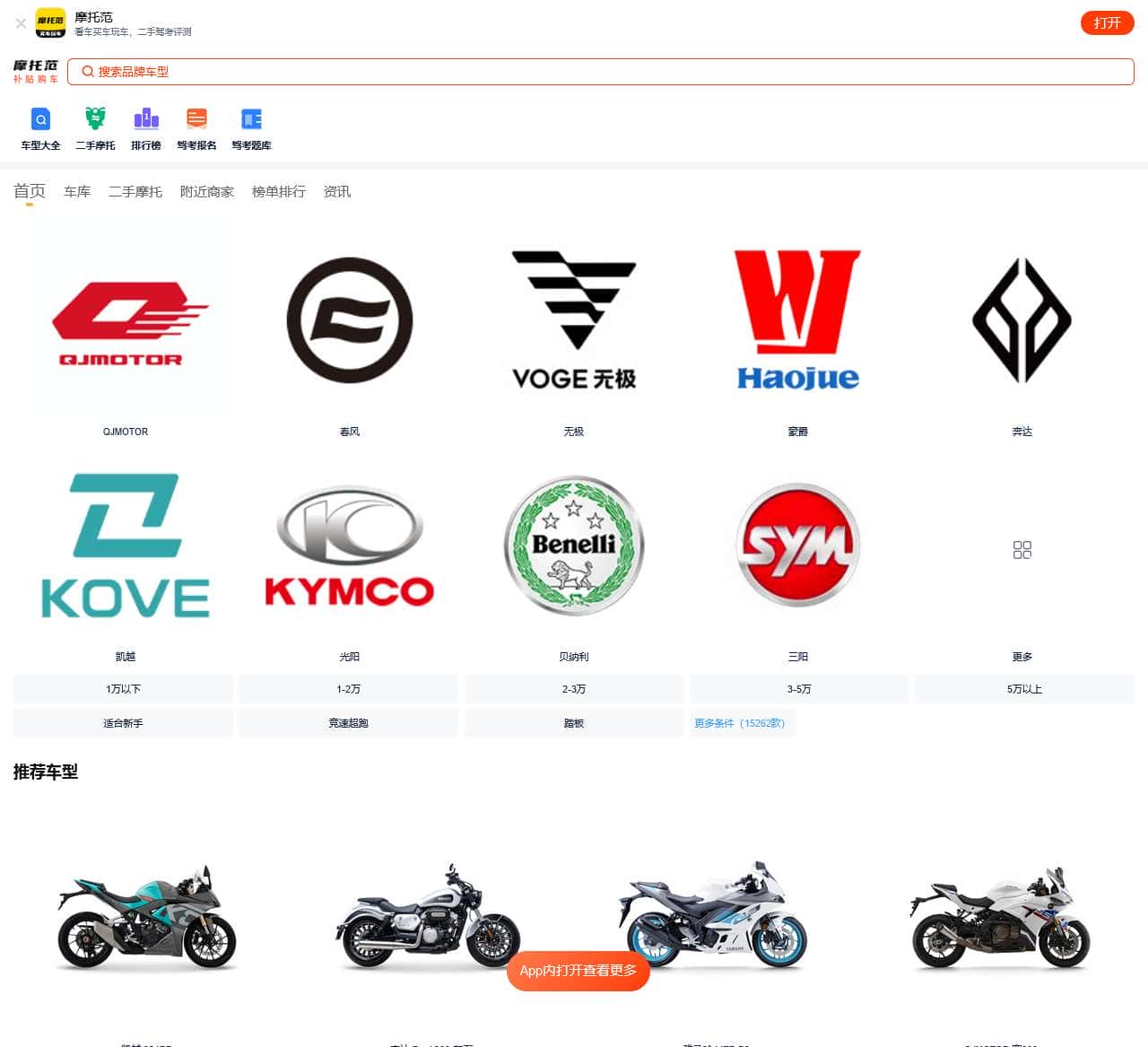This screenshot has width=1148, height=1047.
Task: Open the 资讯 tab
Action: point(337,192)
